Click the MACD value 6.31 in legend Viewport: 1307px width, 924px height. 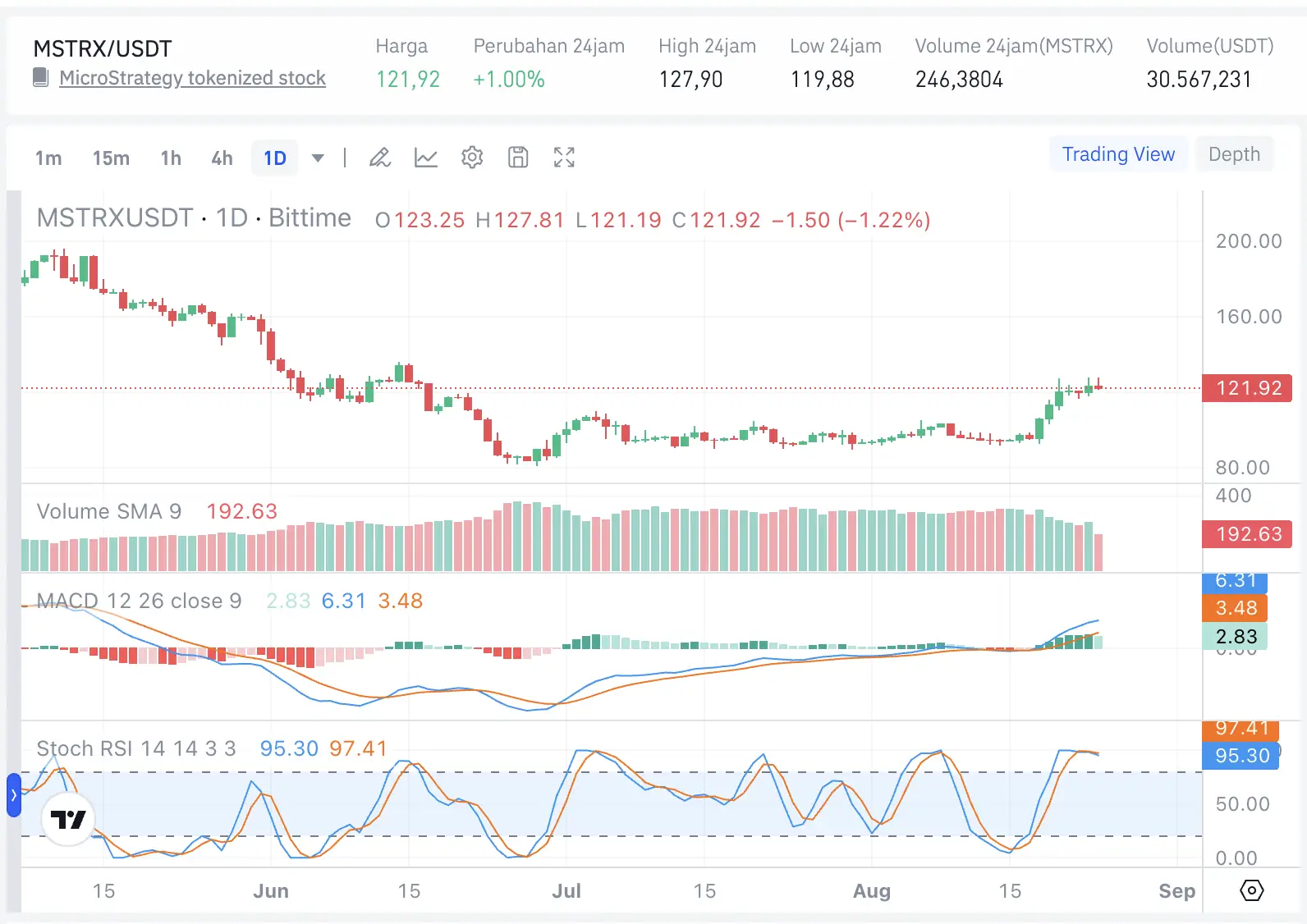343,601
